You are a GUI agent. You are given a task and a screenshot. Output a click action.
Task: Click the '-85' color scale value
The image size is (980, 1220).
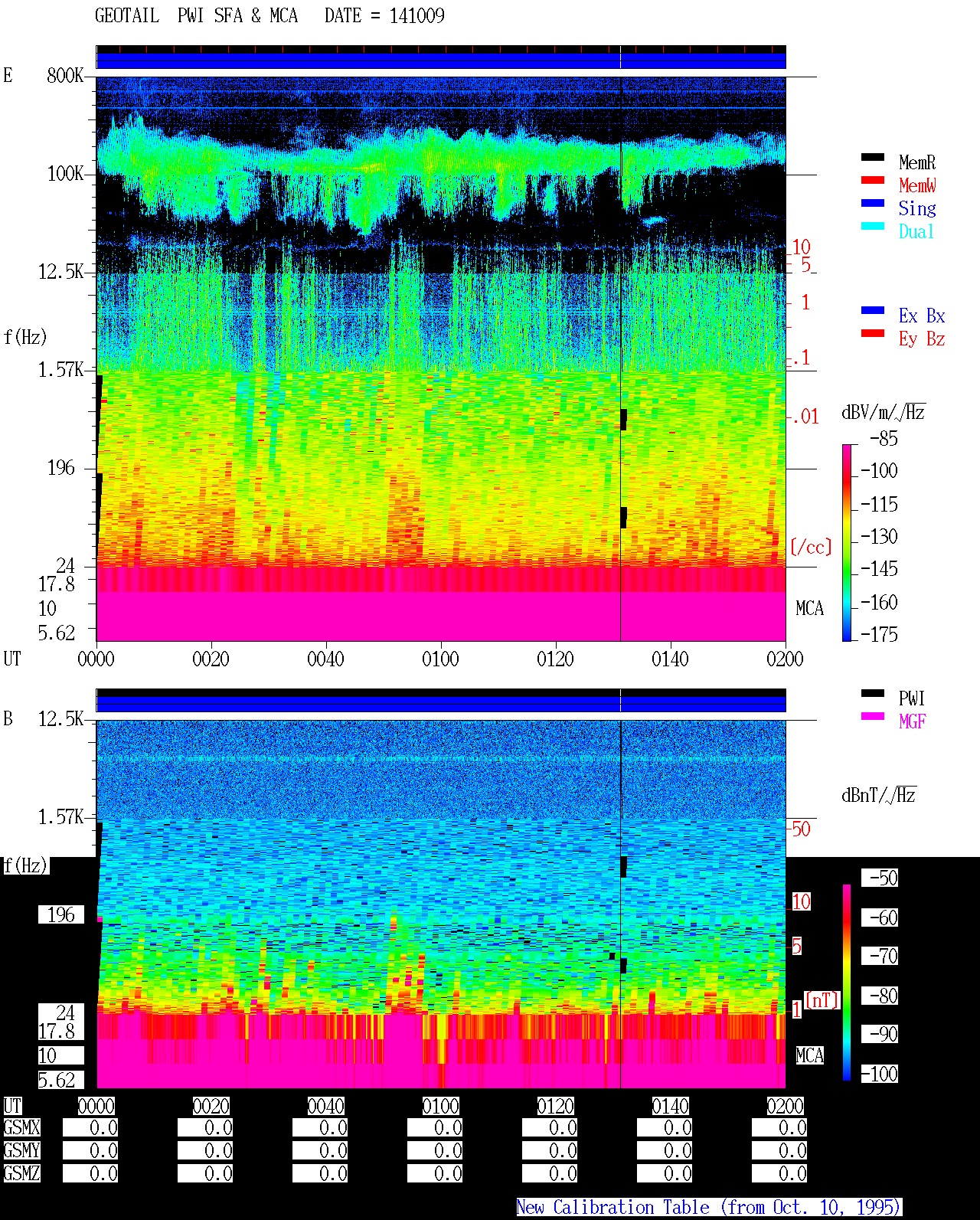(x=884, y=439)
